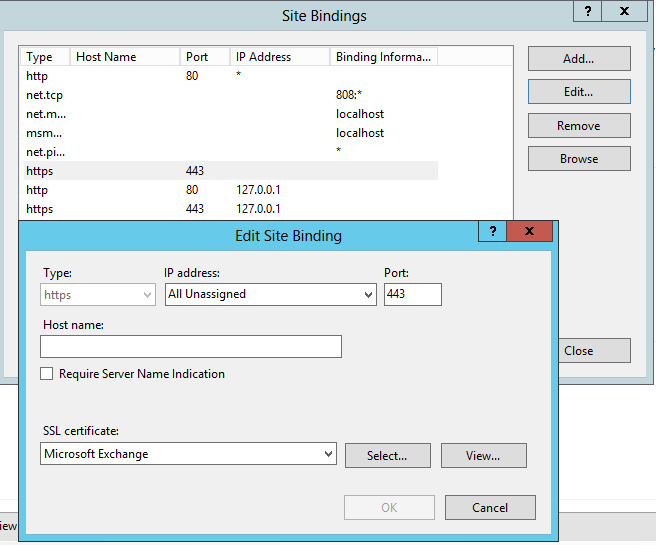Click the Browse button
This screenshot has width=656, height=545.
(579, 159)
